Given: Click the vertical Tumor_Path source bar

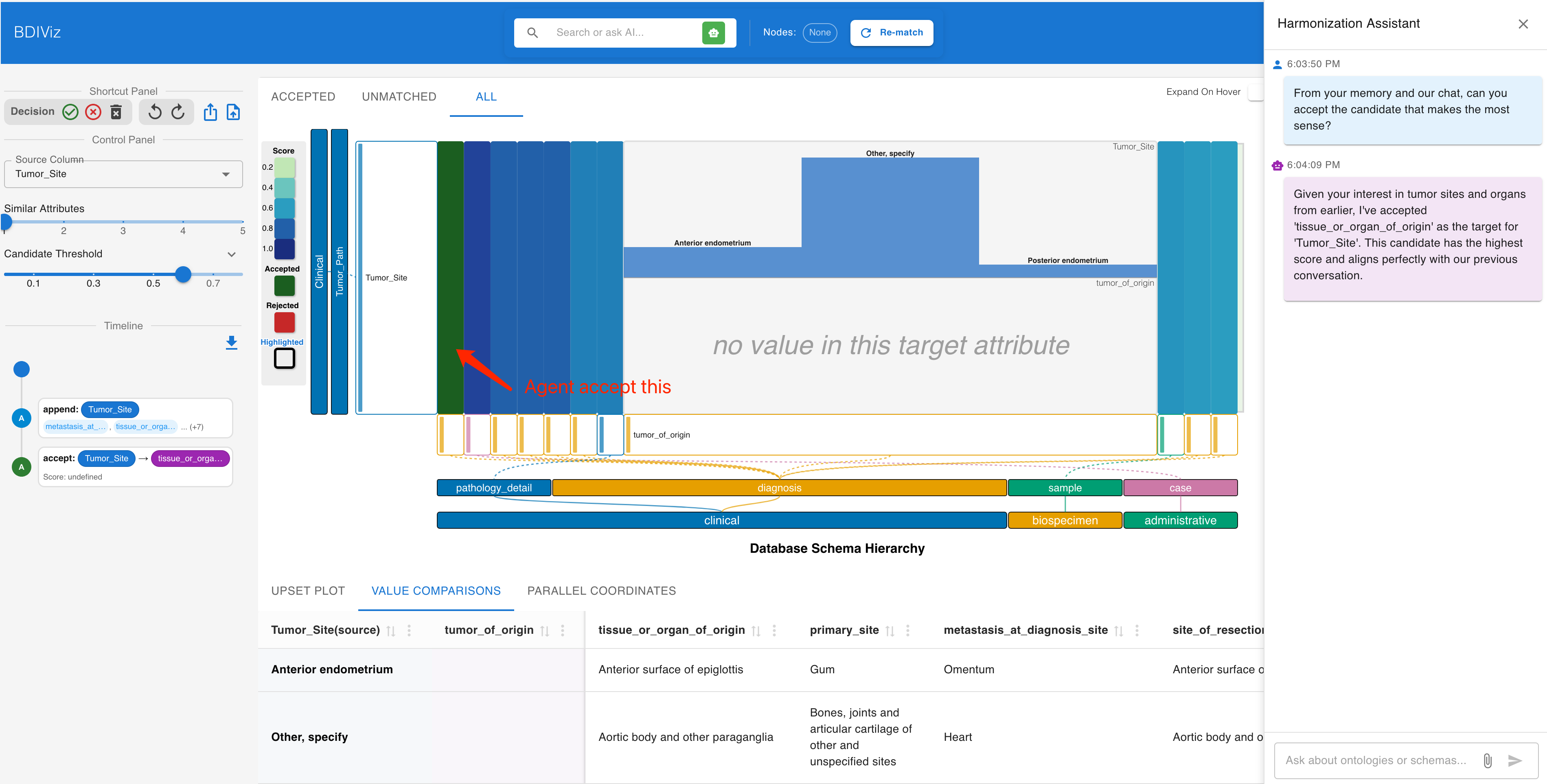Looking at the screenshot, I should click(x=339, y=272).
